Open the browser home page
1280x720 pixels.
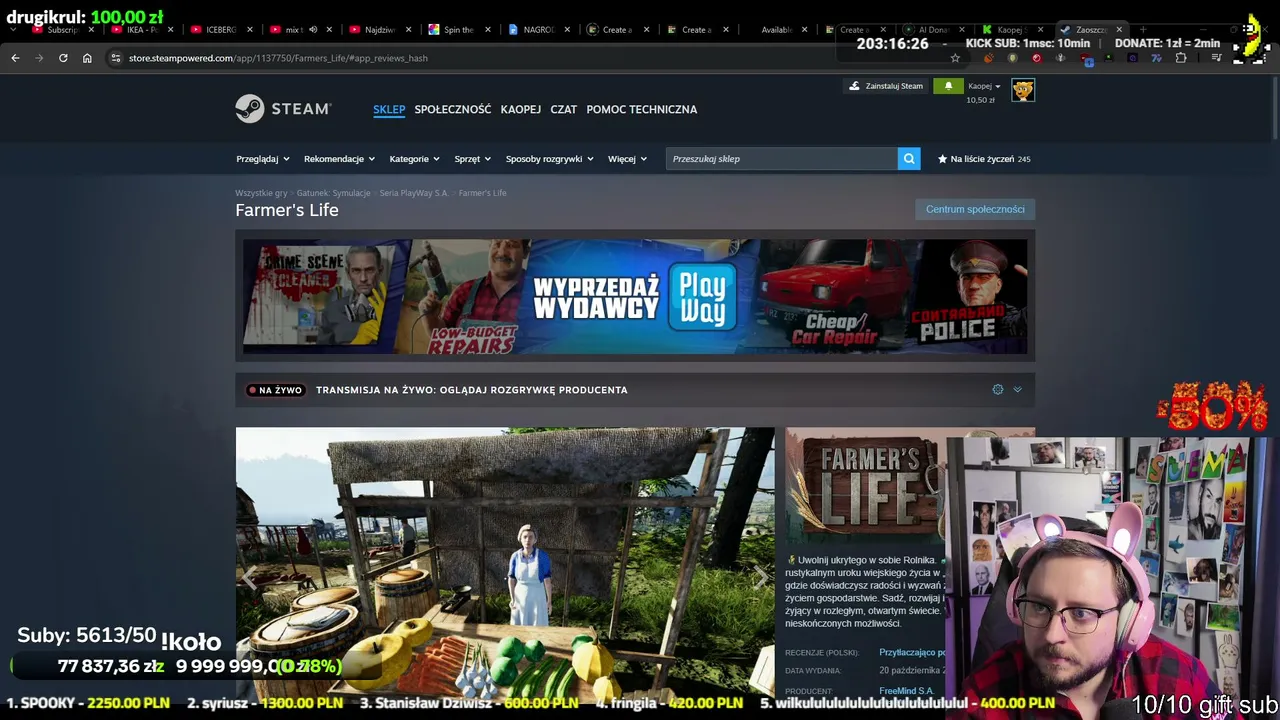(x=87, y=58)
